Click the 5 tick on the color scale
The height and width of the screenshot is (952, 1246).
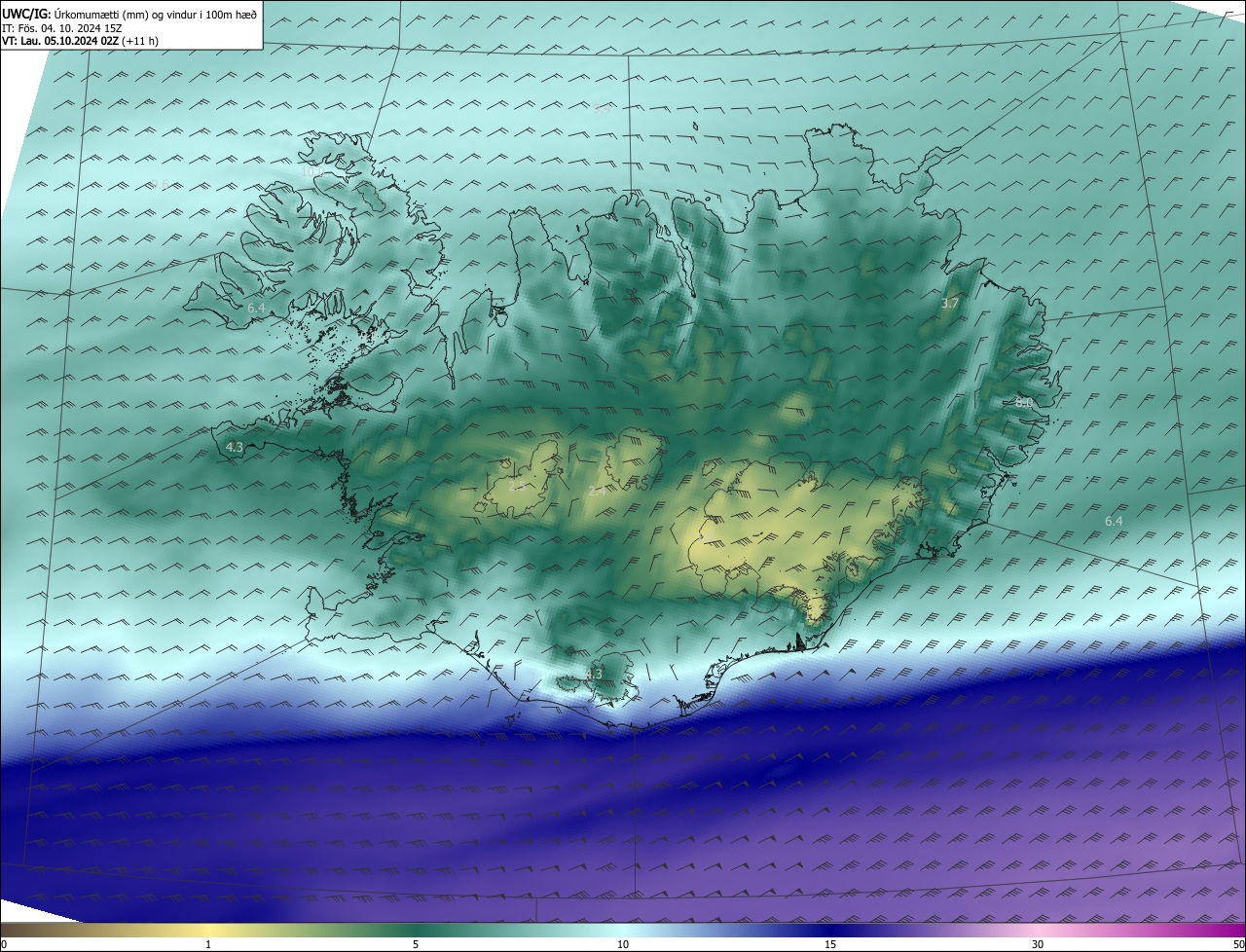click(416, 944)
